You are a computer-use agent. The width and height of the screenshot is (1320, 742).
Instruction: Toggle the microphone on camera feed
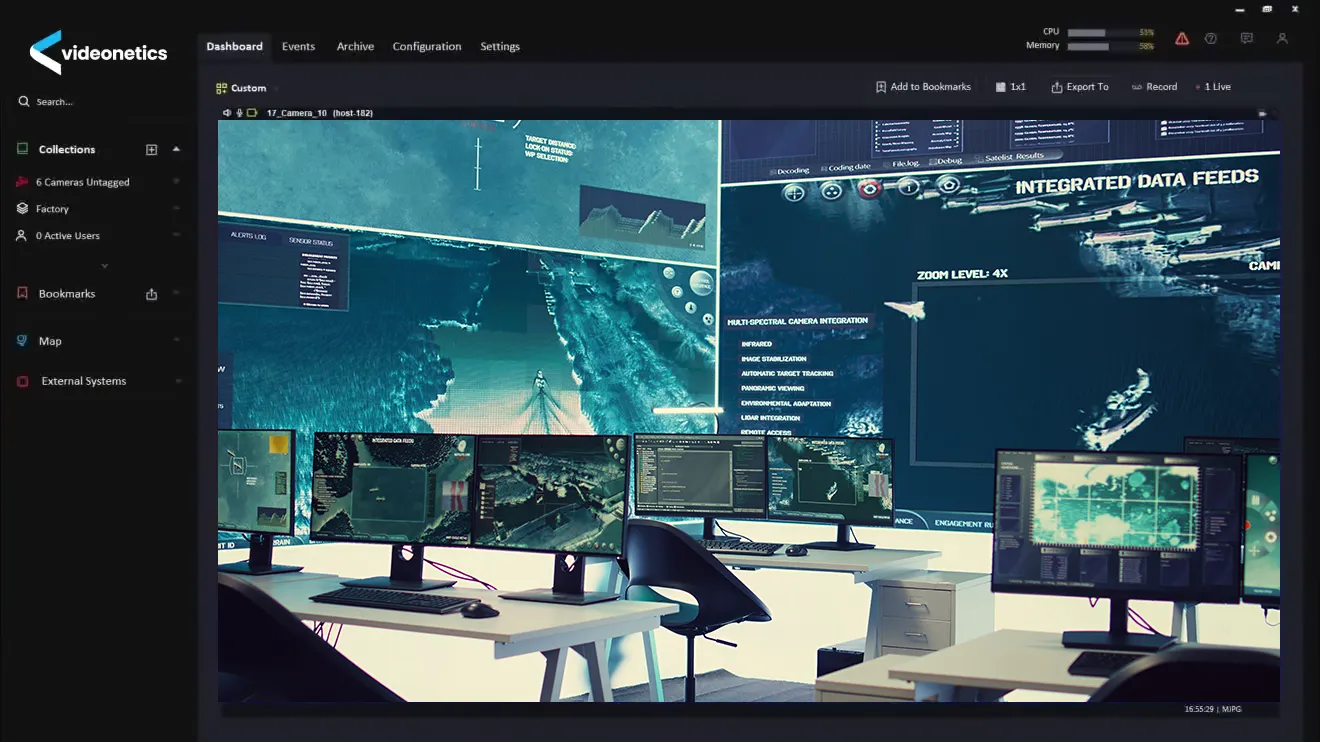click(239, 113)
